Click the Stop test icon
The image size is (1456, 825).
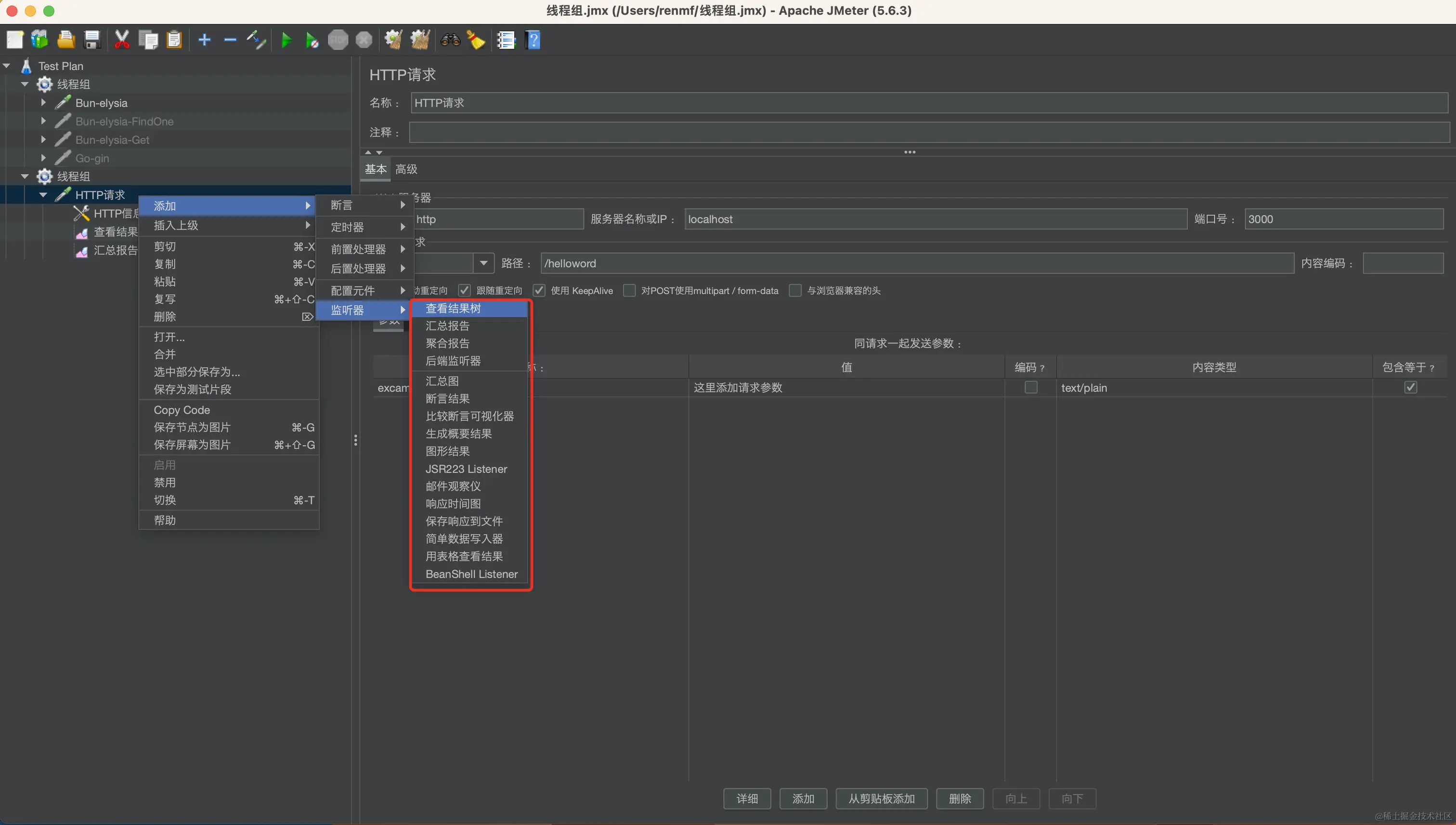click(x=338, y=39)
